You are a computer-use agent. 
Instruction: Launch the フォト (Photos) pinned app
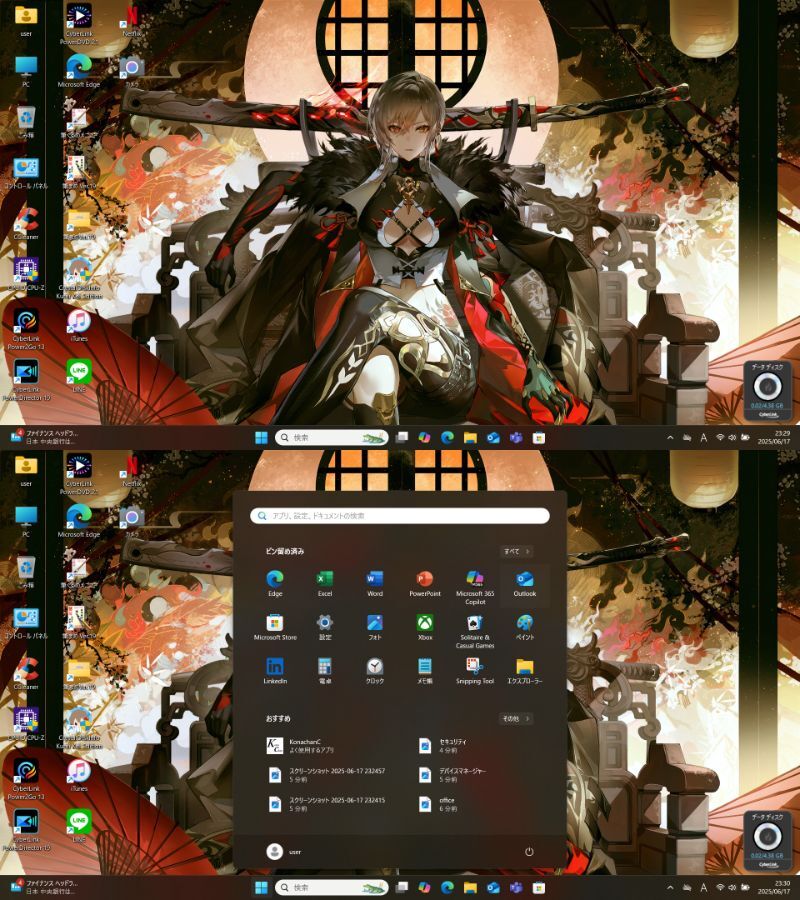(x=375, y=627)
